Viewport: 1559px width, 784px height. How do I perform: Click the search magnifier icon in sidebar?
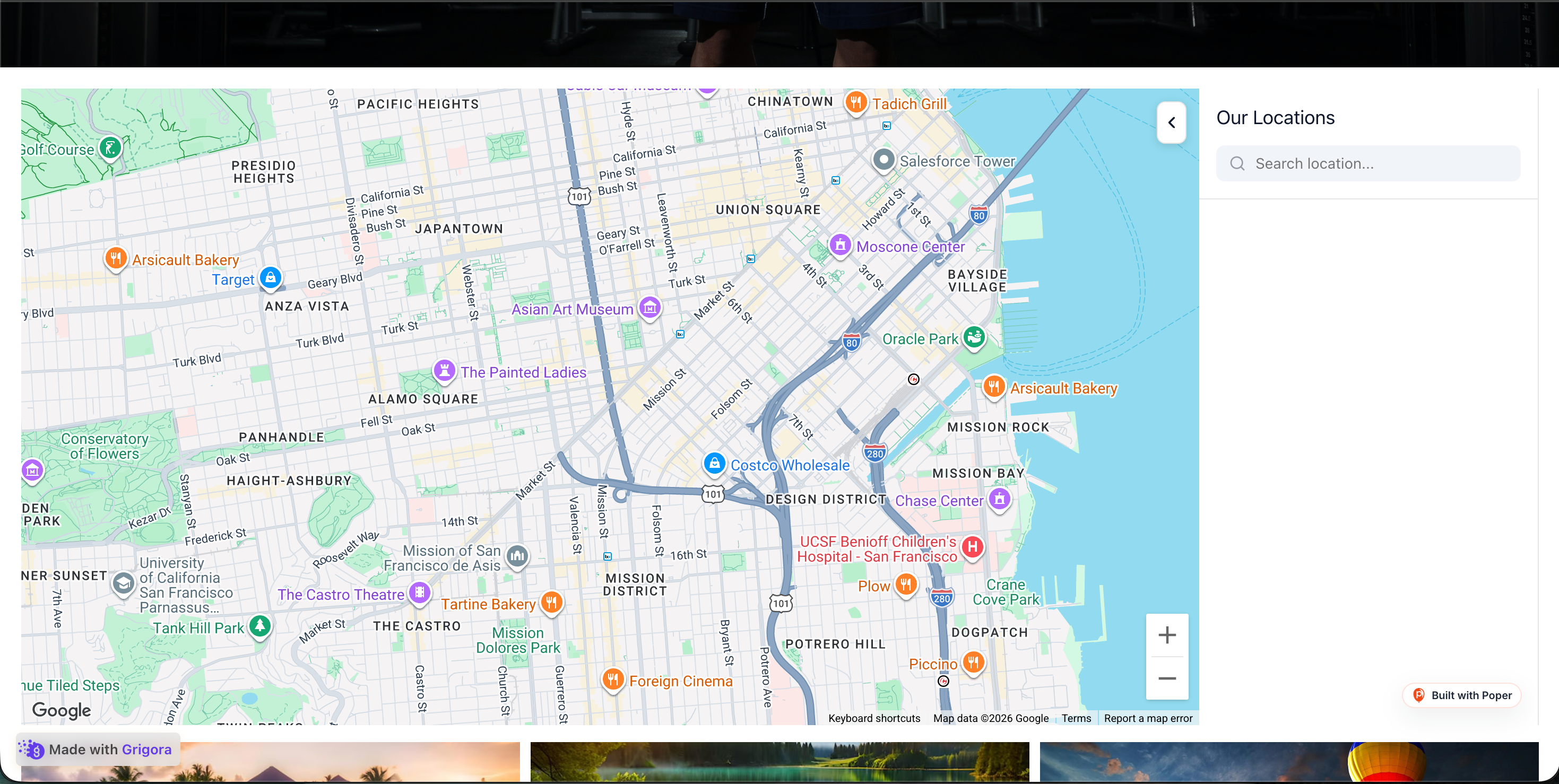(x=1237, y=163)
